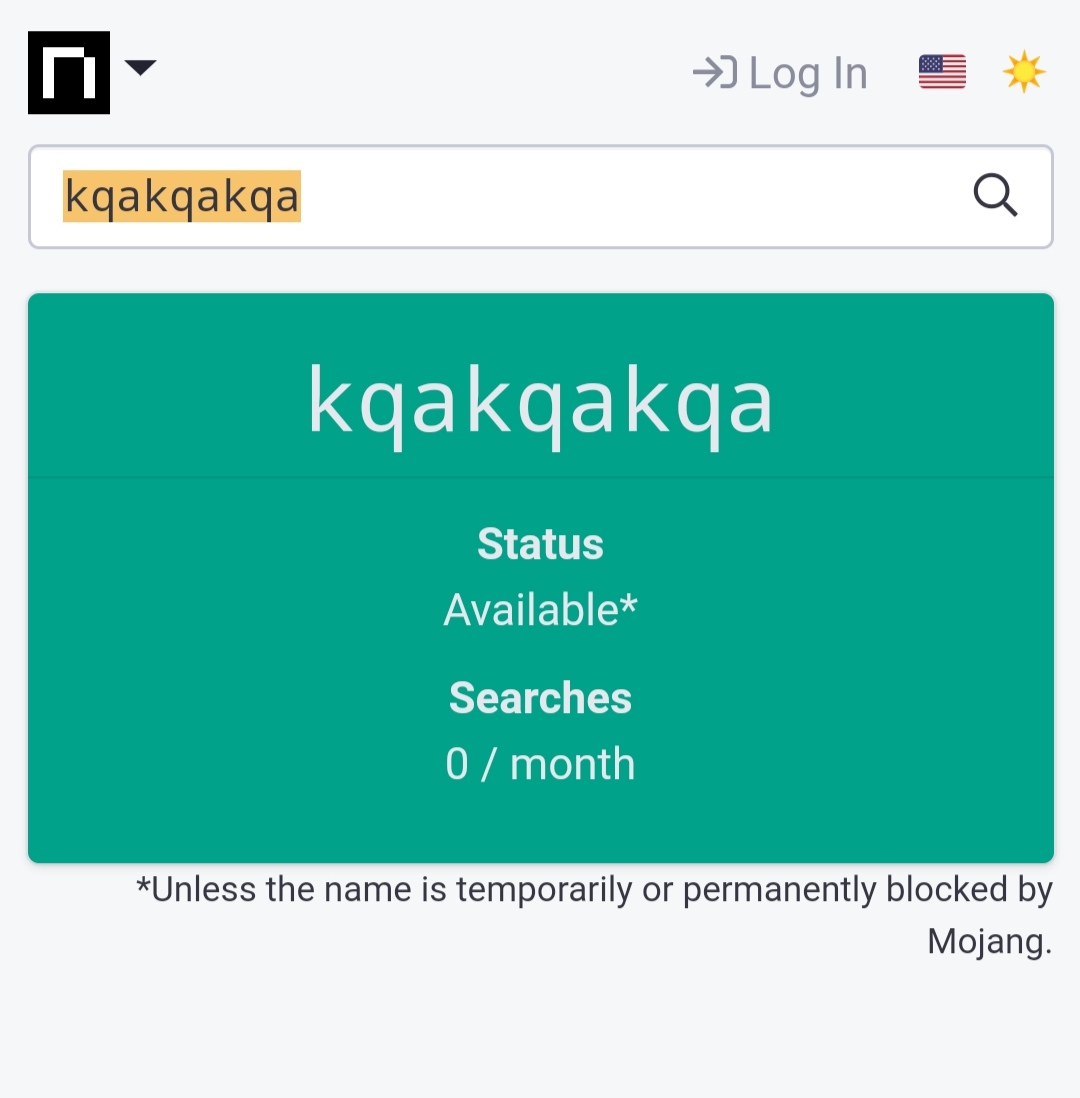Image resolution: width=1080 pixels, height=1098 pixels.
Task: Click empty space right of highlighted search text
Action: pyautogui.click(x=630, y=197)
